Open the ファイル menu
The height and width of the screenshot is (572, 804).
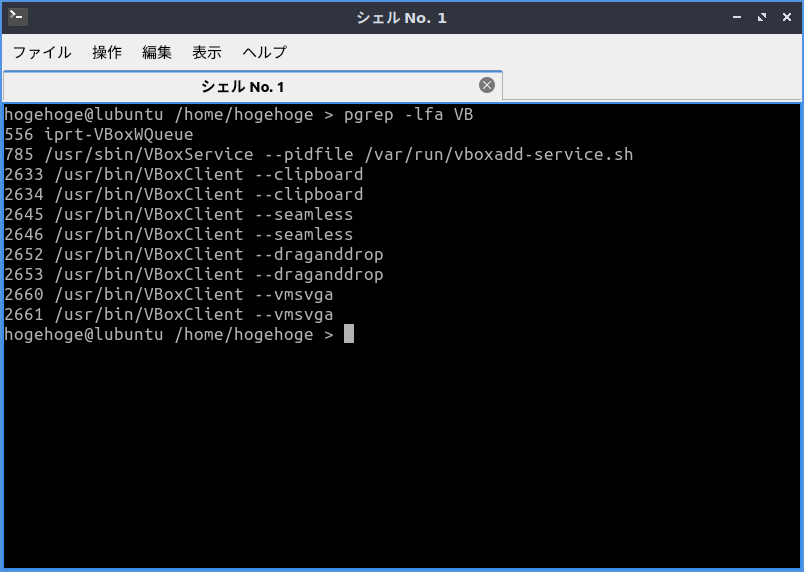tap(42, 52)
